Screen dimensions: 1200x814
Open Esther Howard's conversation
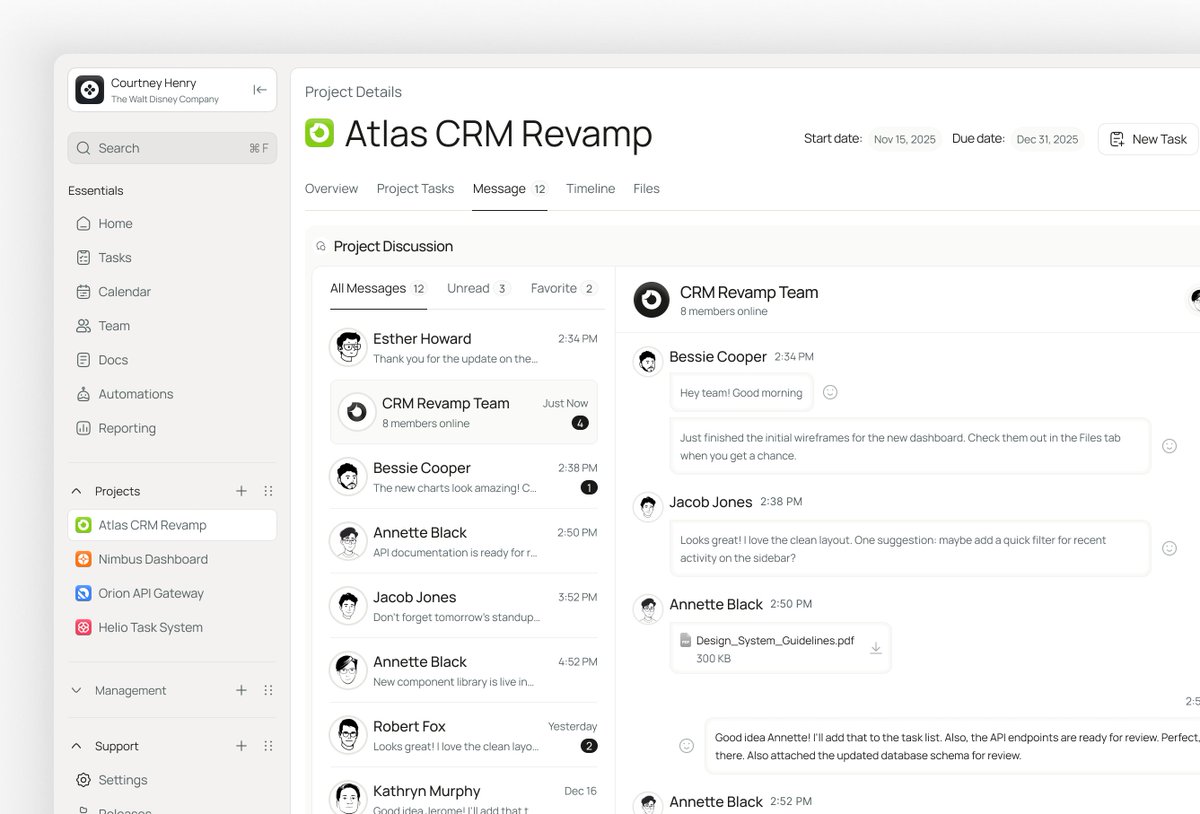[x=464, y=347]
